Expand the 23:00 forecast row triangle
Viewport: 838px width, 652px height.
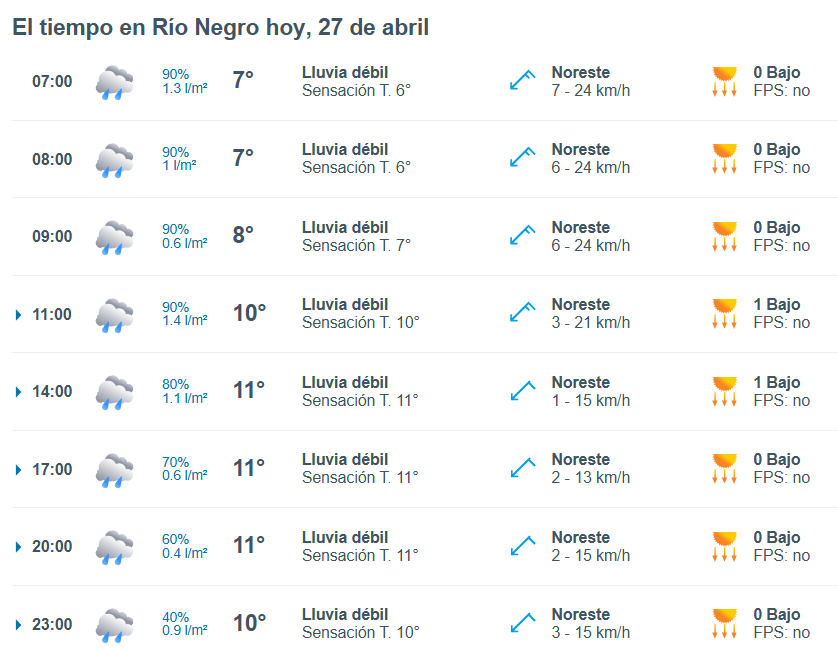(18, 625)
